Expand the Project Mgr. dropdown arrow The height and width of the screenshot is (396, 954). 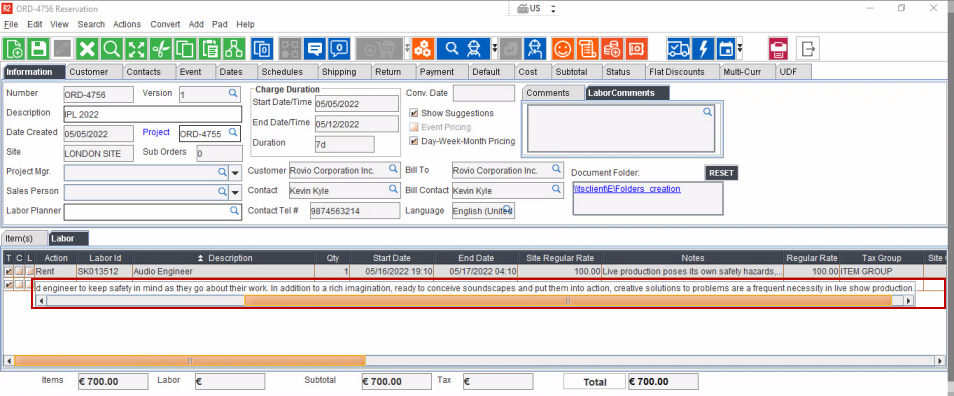click(x=236, y=173)
